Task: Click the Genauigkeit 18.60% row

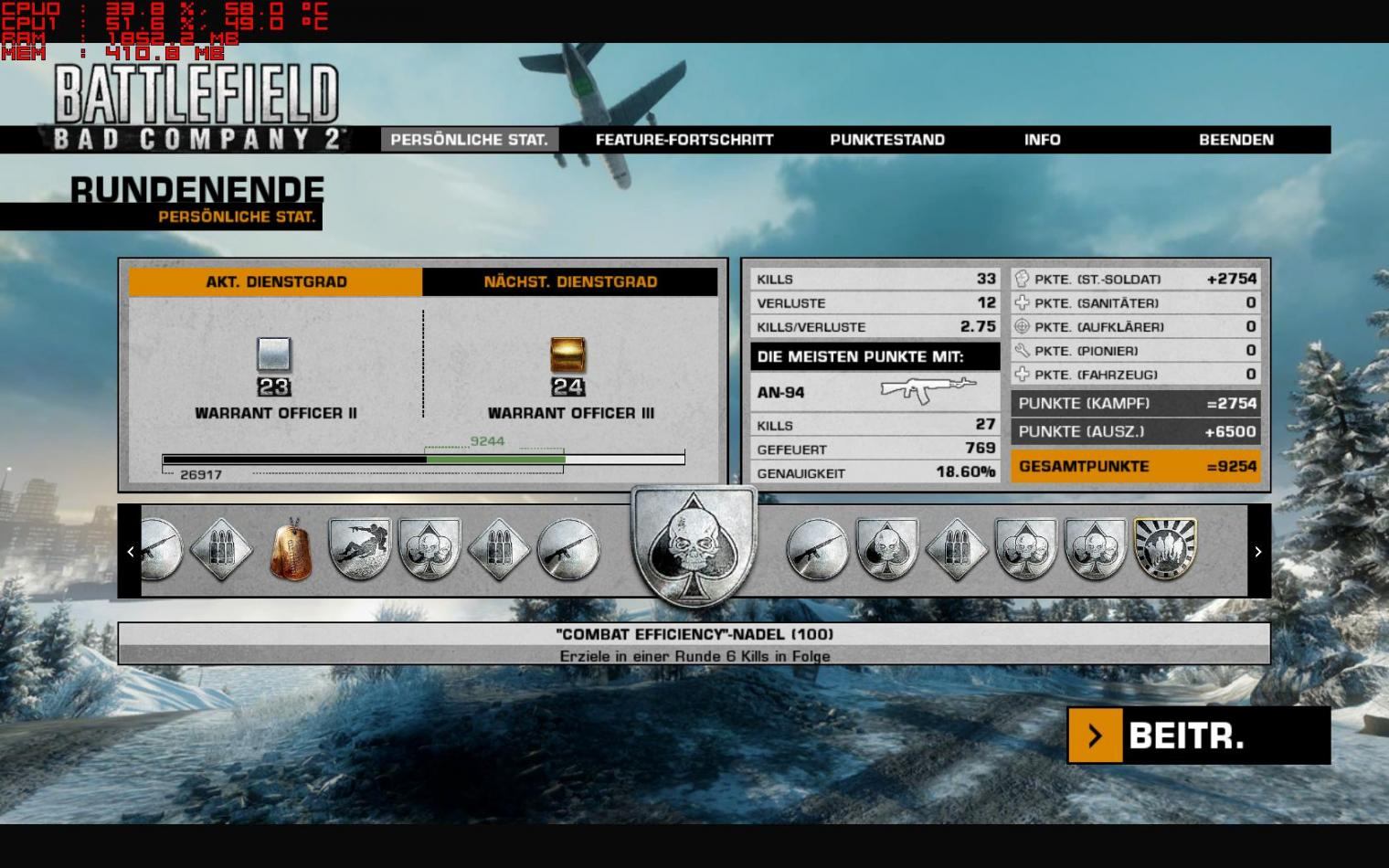Action: click(x=875, y=472)
